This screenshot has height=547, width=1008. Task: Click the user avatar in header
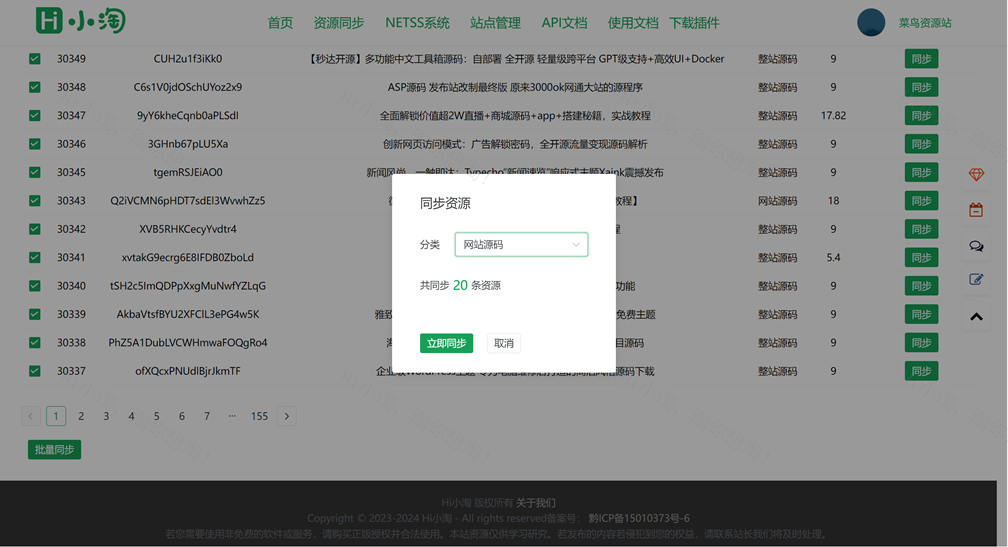click(871, 22)
